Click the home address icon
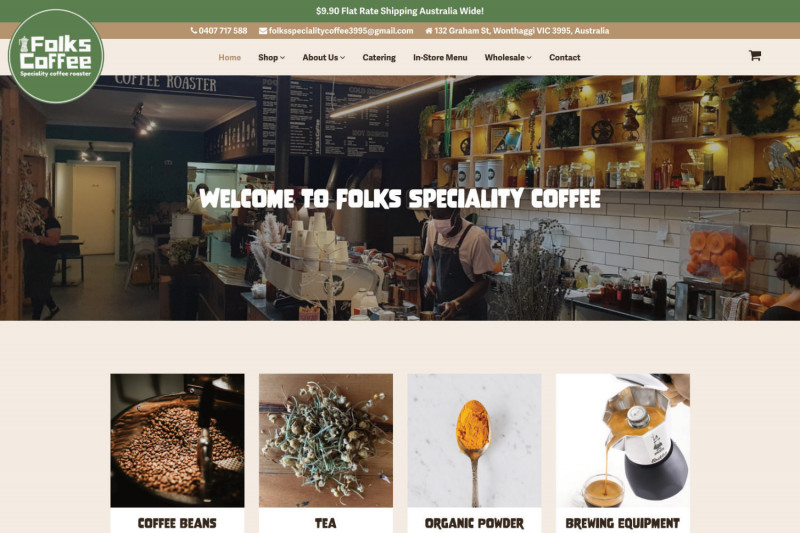This screenshot has height=533, width=800. pos(429,31)
